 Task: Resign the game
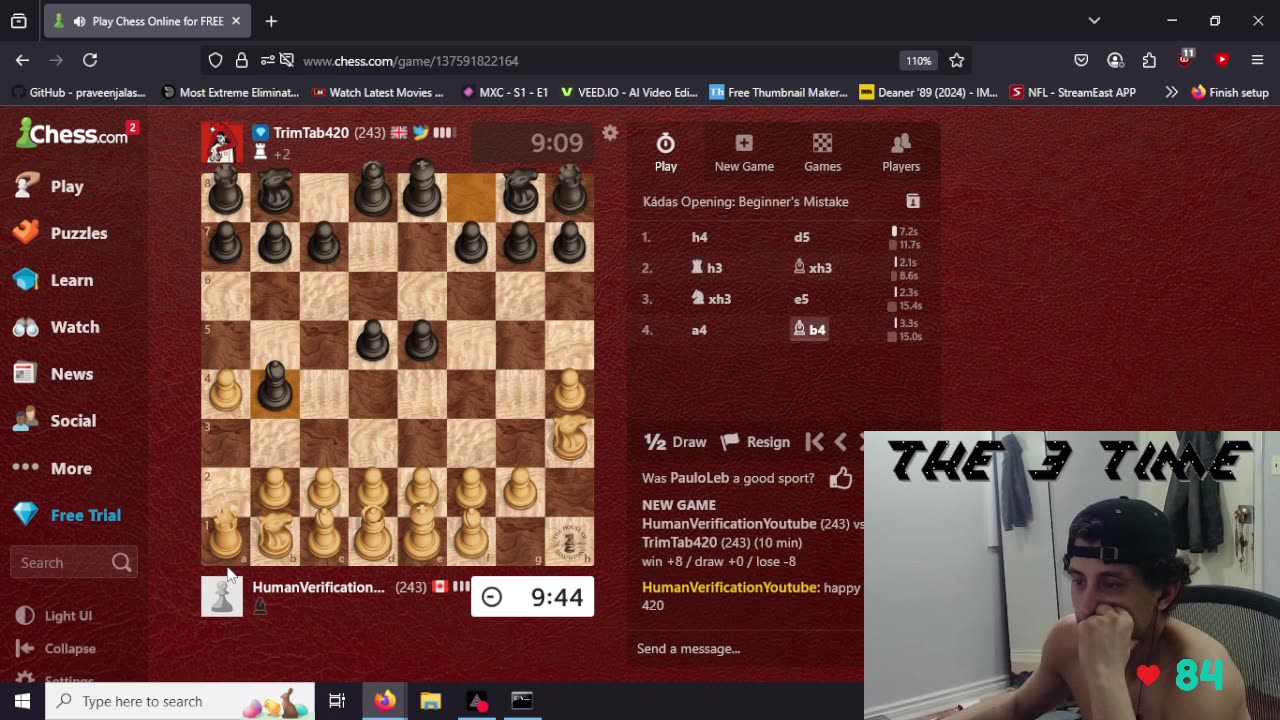click(756, 442)
